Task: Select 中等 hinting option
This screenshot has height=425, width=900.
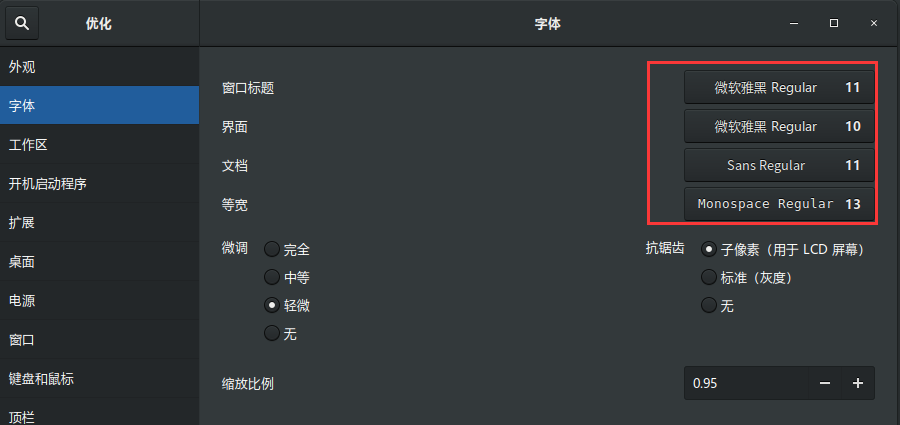Action: (x=271, y=277)
